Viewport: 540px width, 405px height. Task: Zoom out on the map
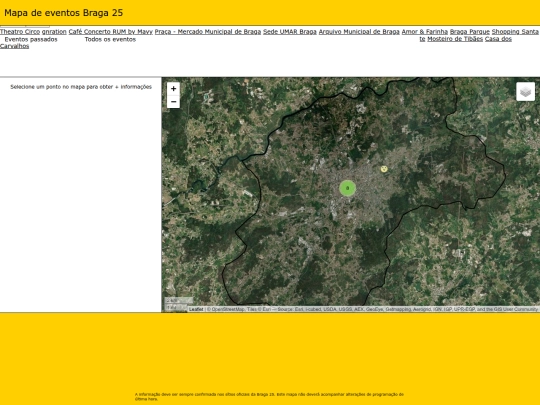[x=173, y=102]
